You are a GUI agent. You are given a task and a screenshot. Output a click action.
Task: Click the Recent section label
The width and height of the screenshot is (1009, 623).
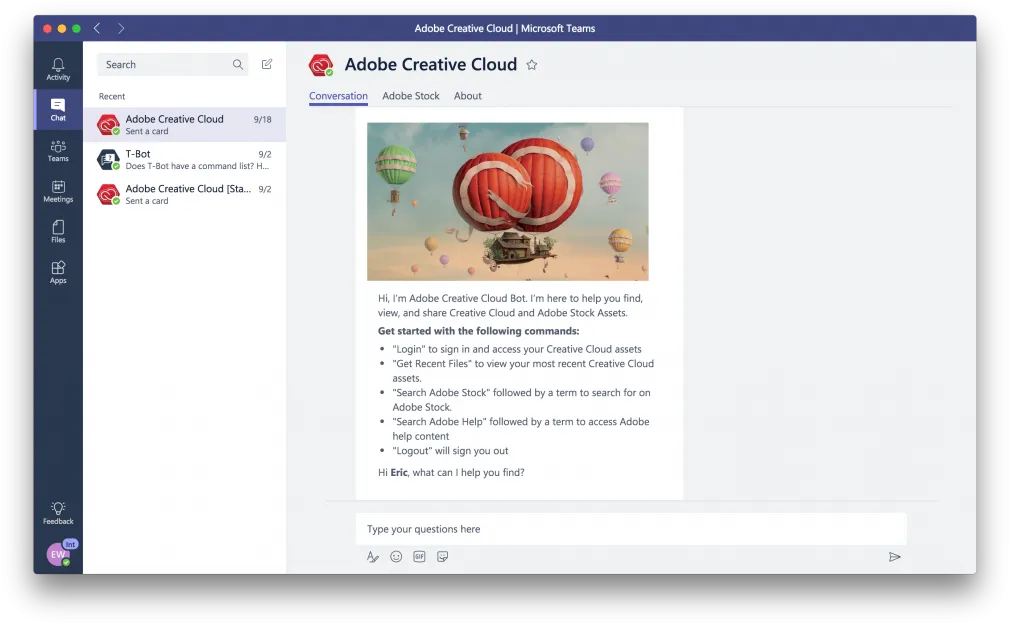click(112, 97)
